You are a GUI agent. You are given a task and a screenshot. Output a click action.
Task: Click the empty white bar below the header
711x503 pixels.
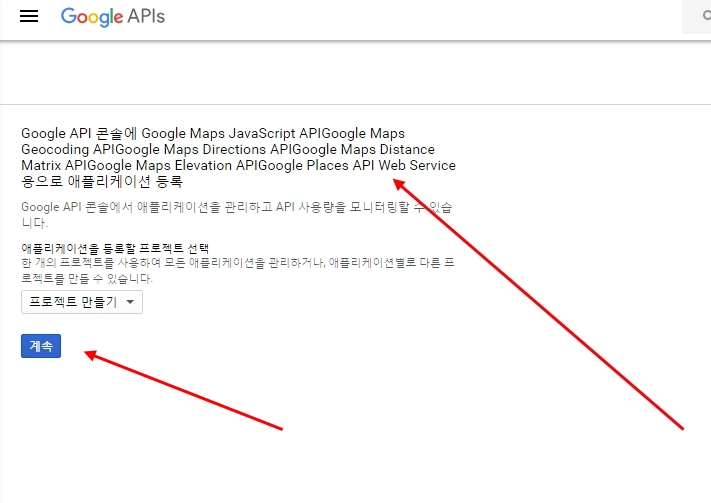355,73
